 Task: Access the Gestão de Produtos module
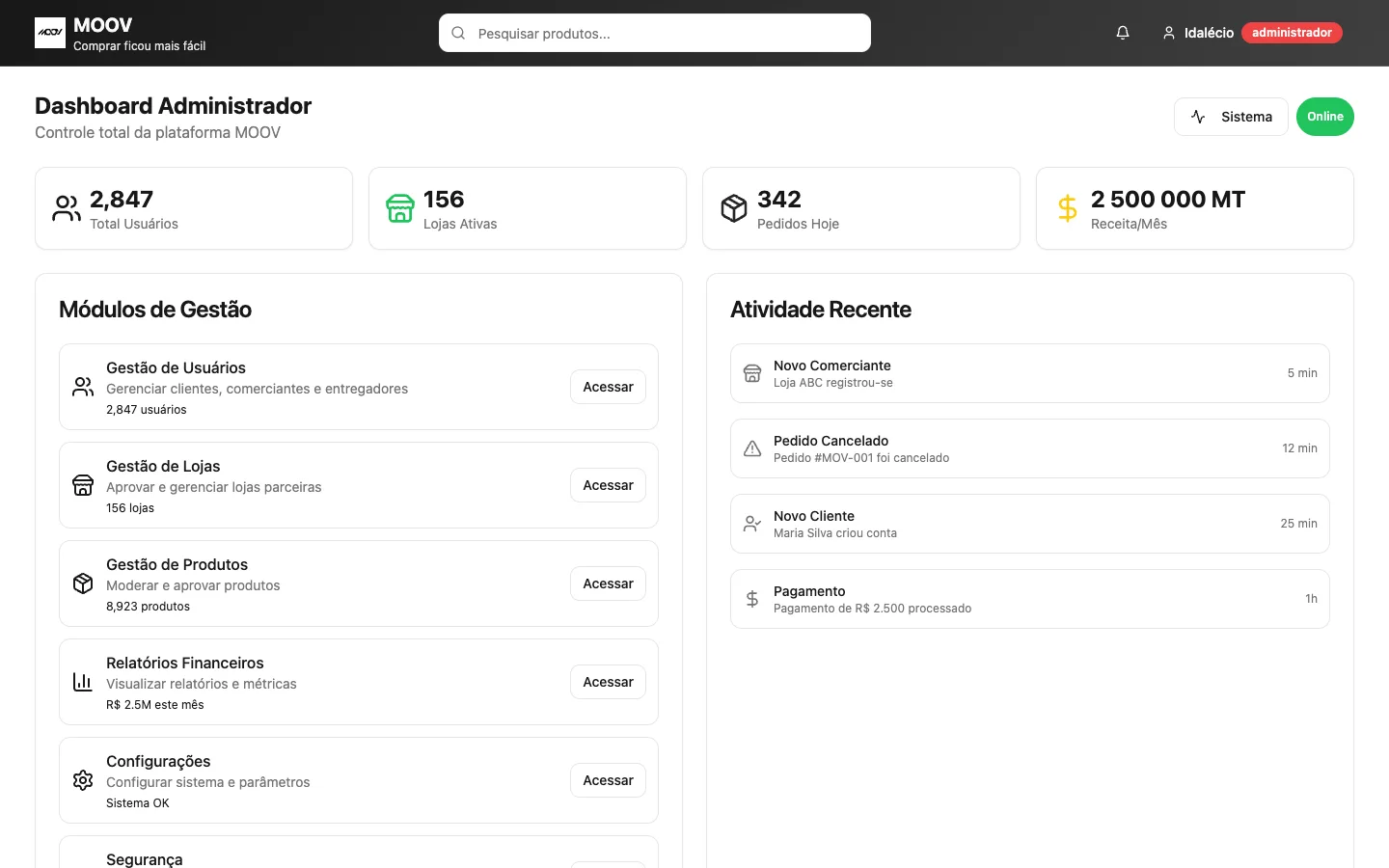[x=608, y=583]
